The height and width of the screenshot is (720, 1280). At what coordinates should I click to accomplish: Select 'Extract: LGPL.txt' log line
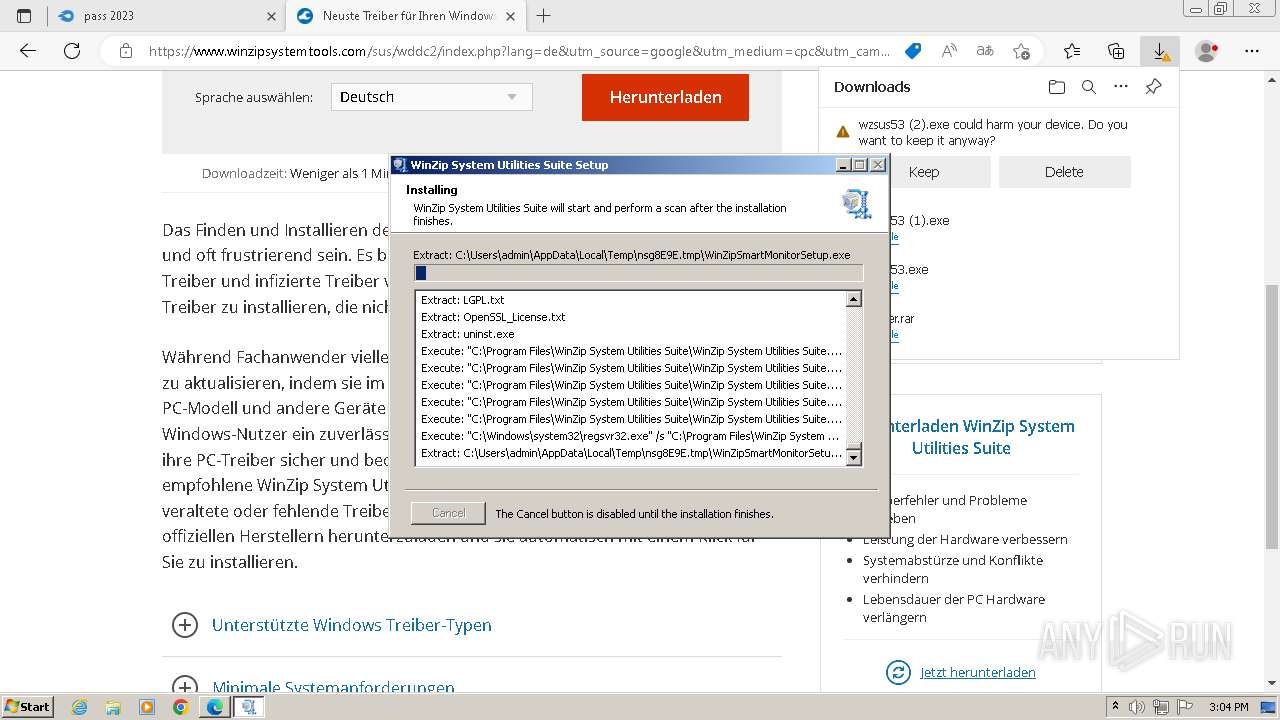click(462, 300)
